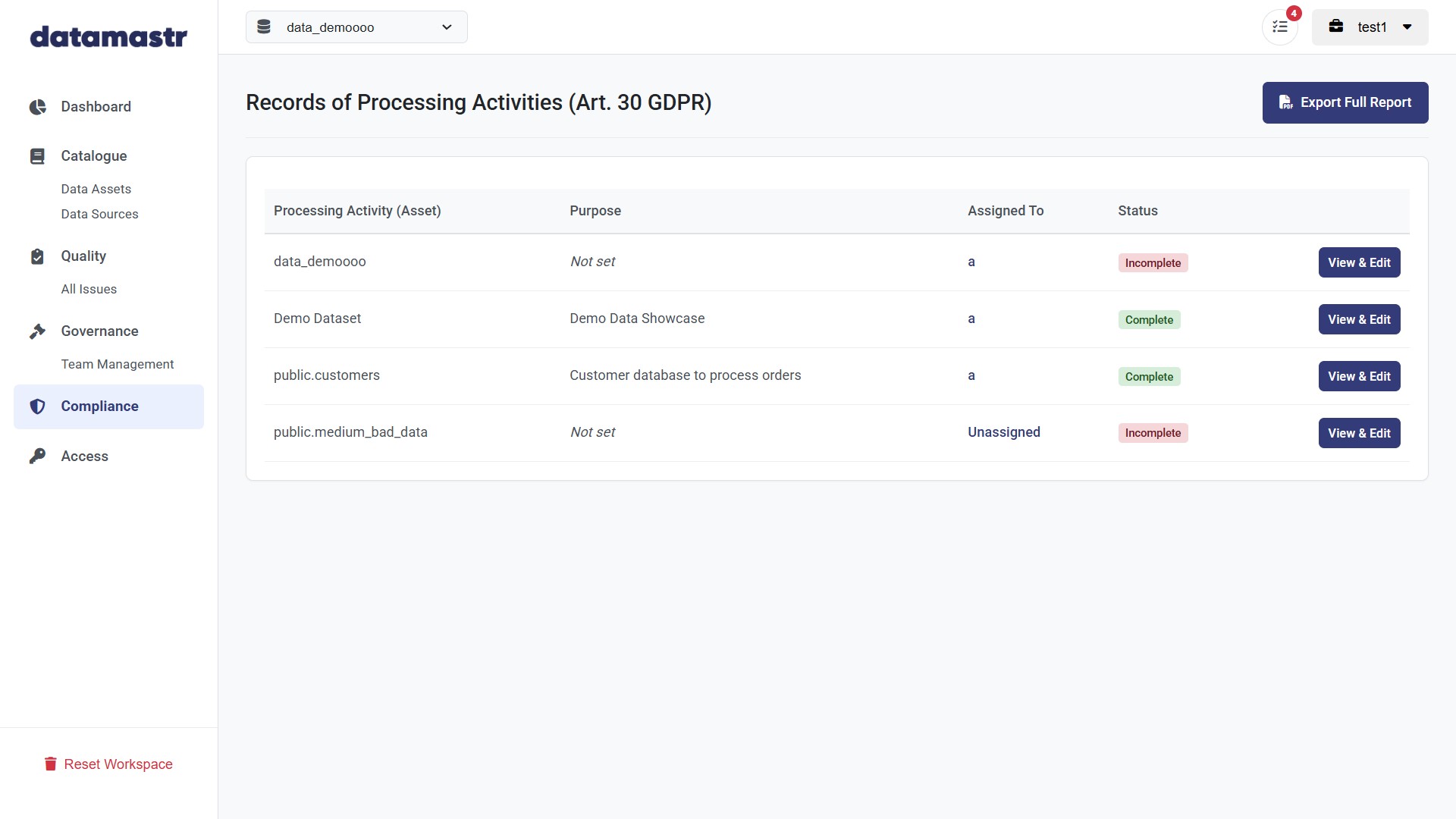Click the datamastr logo
The image size is (1456, 819).
tap(108, 36)
